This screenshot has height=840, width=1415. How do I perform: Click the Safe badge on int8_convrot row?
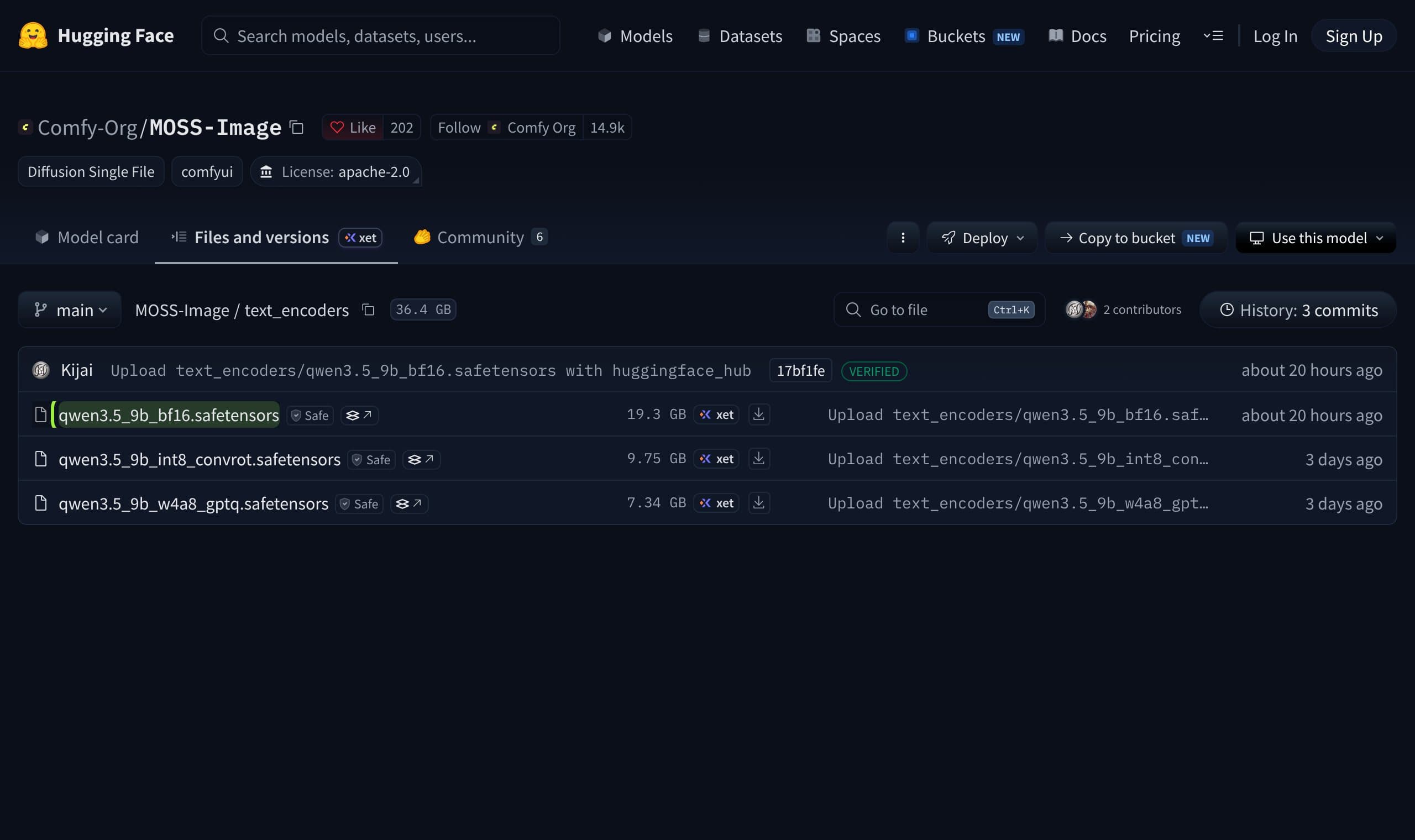(371, 459)
